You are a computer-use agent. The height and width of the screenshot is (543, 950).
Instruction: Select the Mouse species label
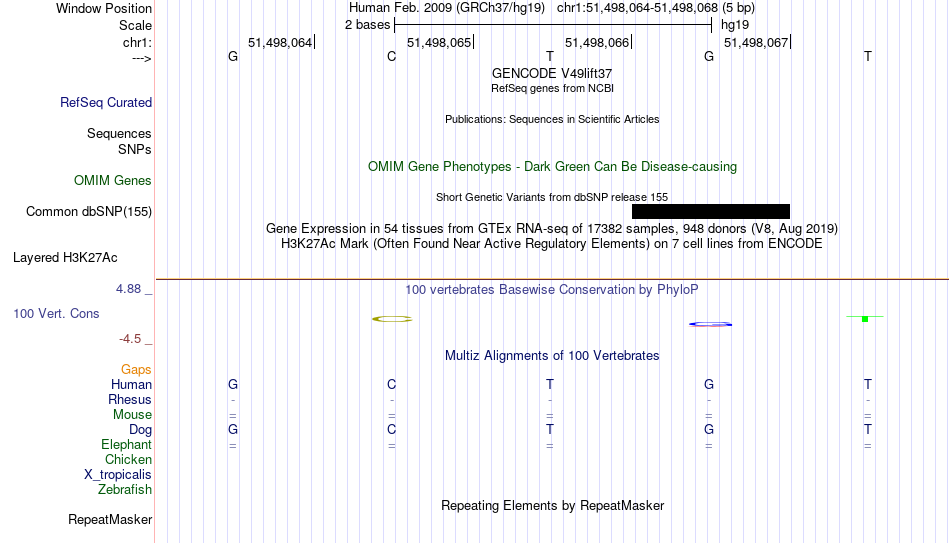(132, 415)
